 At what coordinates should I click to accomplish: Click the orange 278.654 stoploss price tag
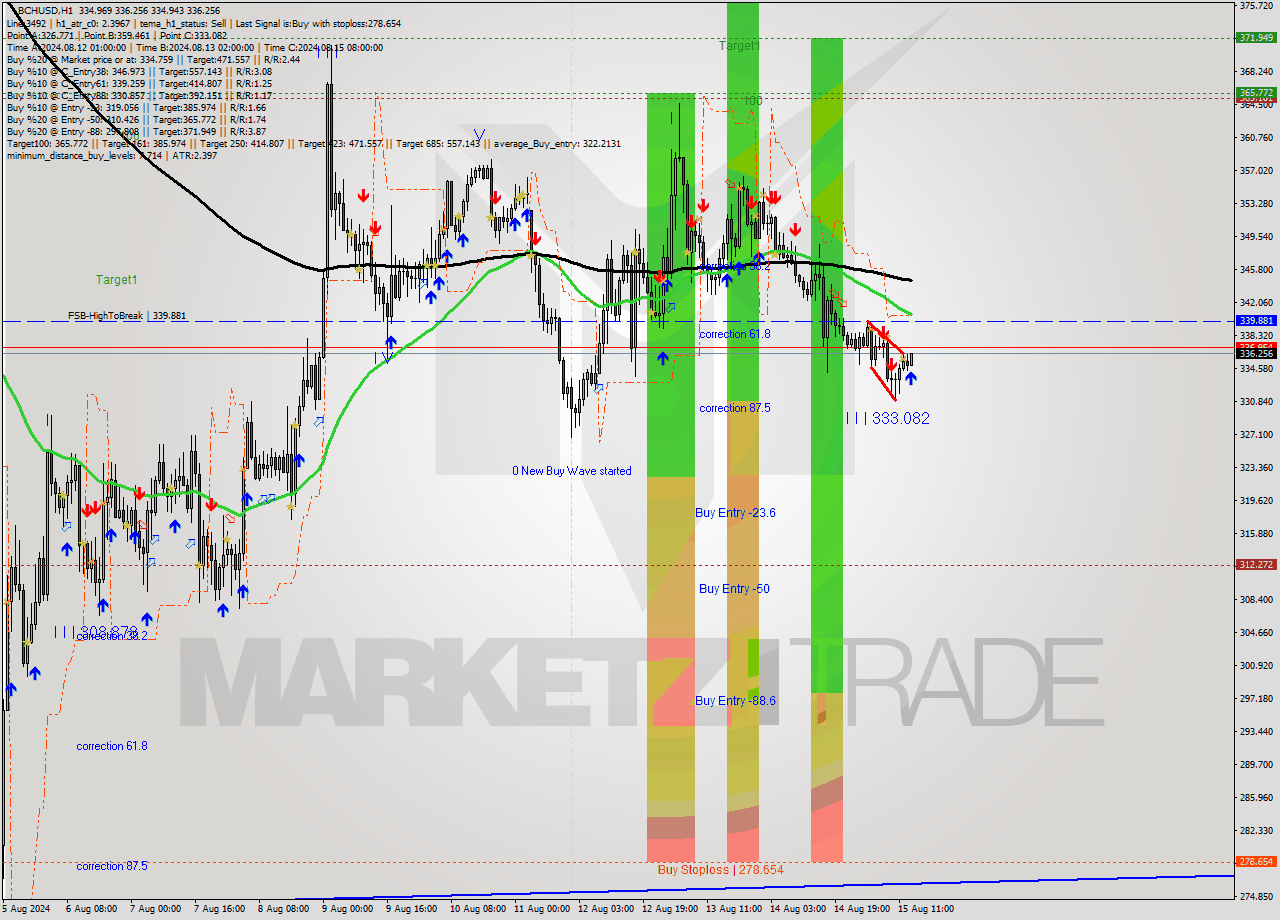pyautogui.click(x=1256, y=861)
